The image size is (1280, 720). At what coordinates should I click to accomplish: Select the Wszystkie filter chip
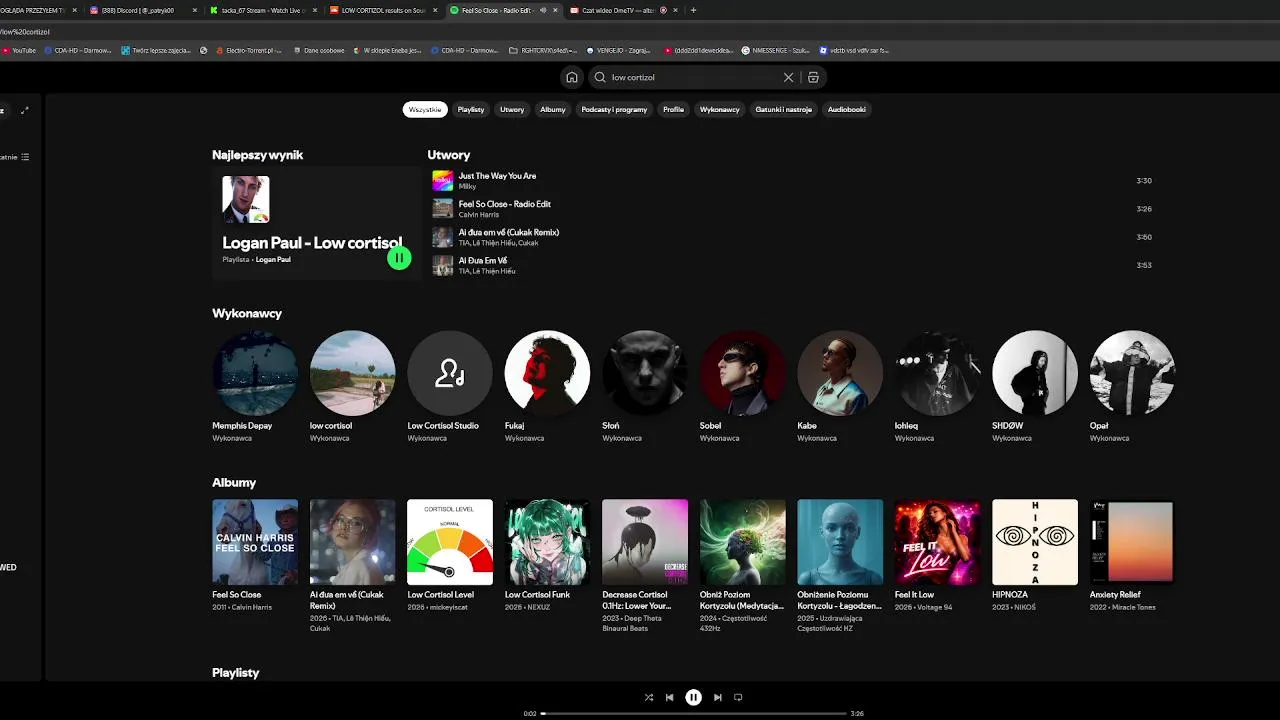tap(425, 109)
